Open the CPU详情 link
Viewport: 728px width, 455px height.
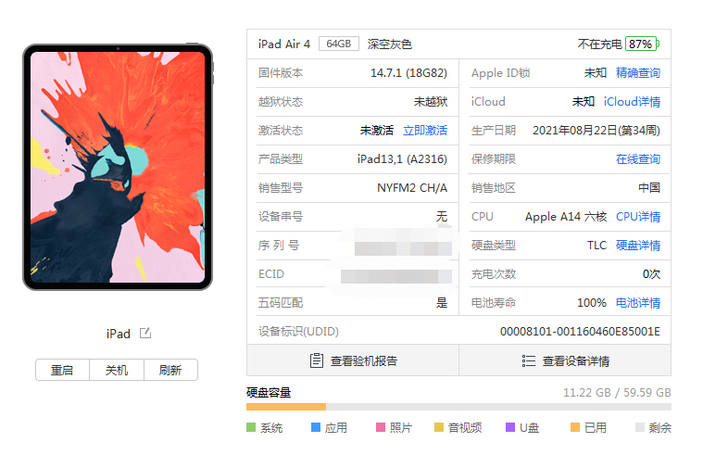click(x=638, y=217)
